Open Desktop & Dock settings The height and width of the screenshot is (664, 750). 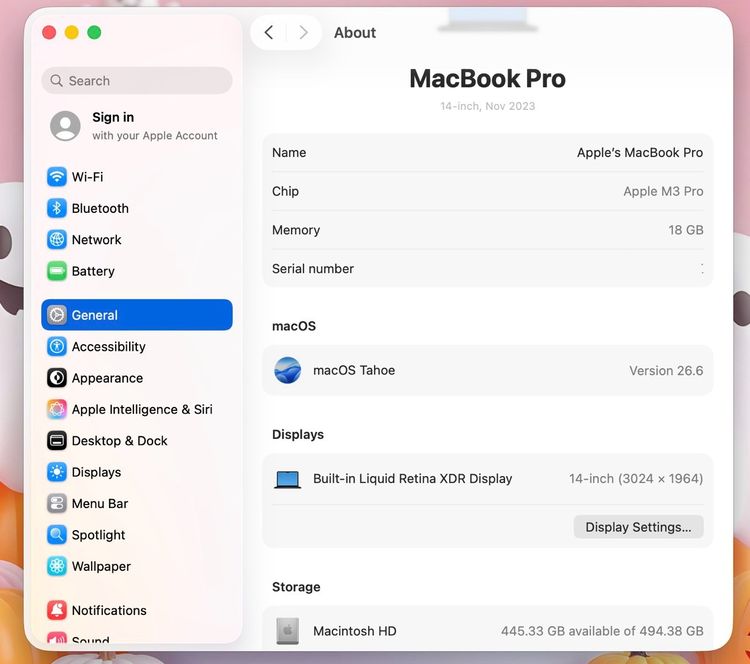coord(137,440)
